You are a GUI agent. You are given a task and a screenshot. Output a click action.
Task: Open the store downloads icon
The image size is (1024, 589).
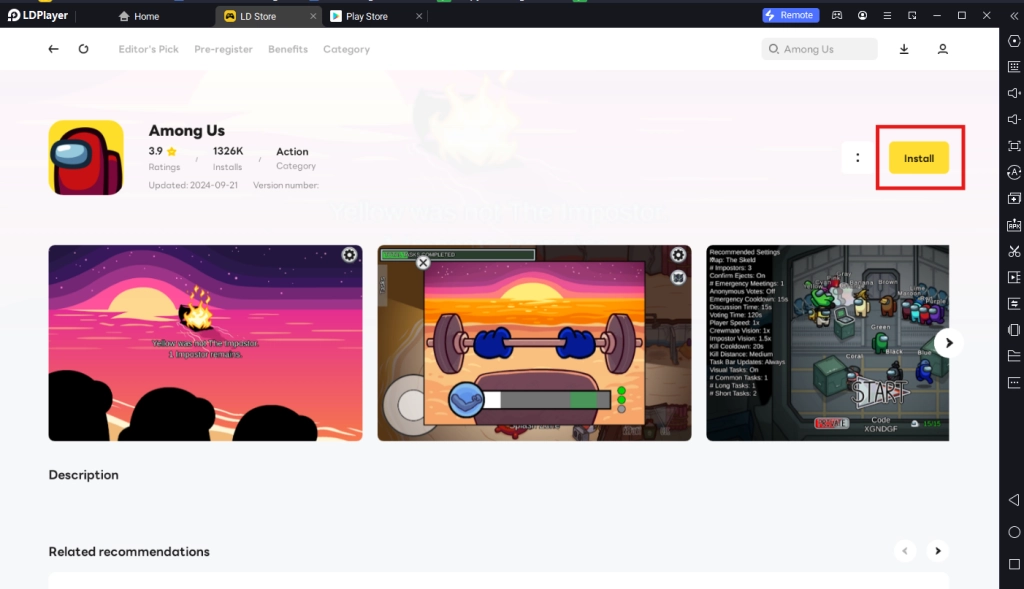(904, 49)
